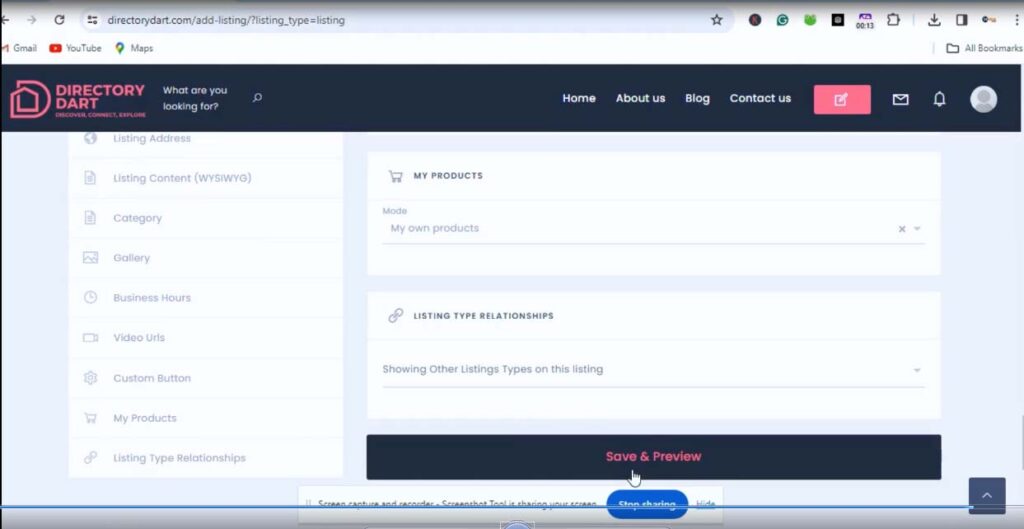Click the page vertical scrollbar thumb
The height and width of the screenshot is (529, 1024).
[x=1021, y=441]
